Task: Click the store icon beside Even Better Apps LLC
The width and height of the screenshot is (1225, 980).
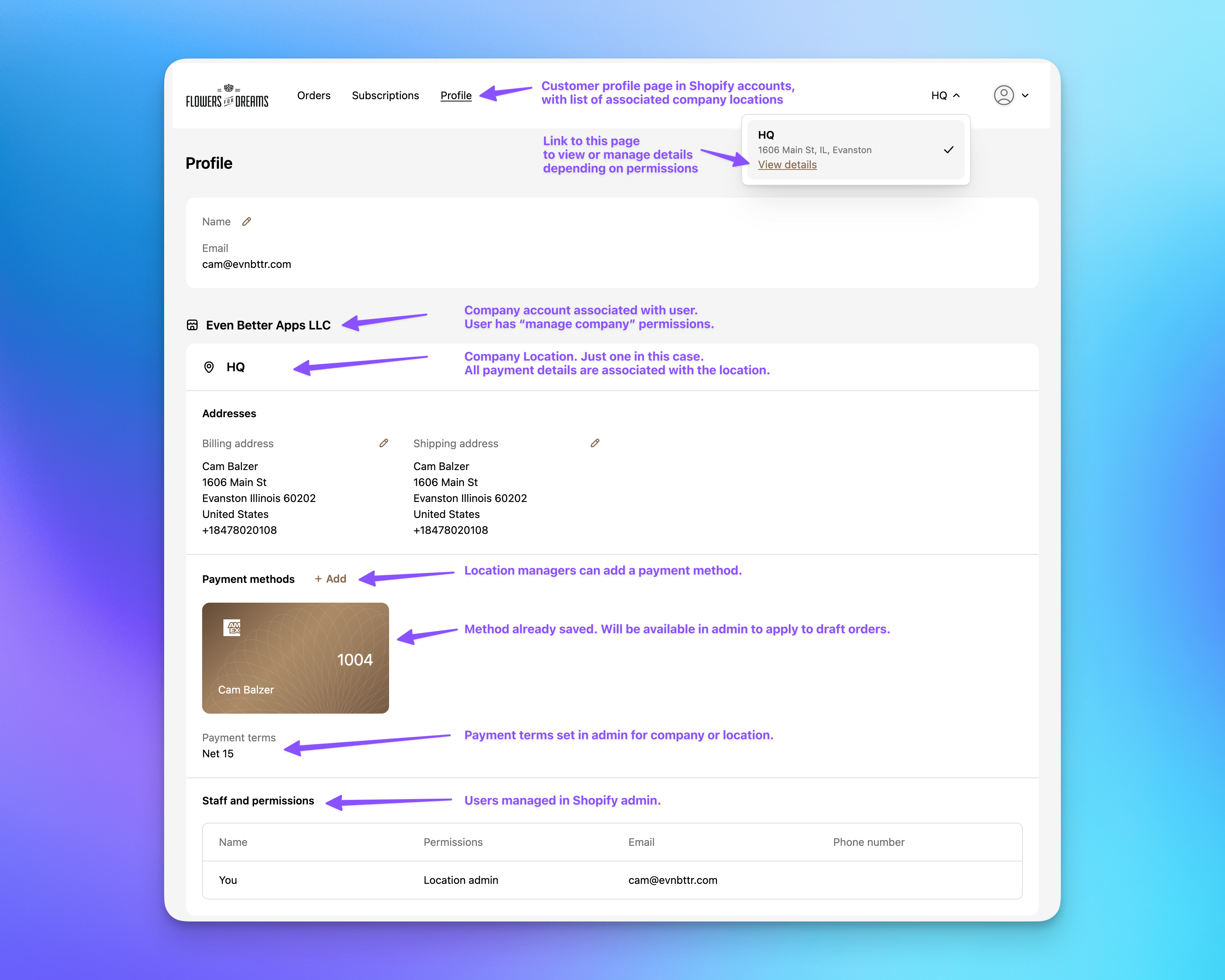Action: (193, 325)
